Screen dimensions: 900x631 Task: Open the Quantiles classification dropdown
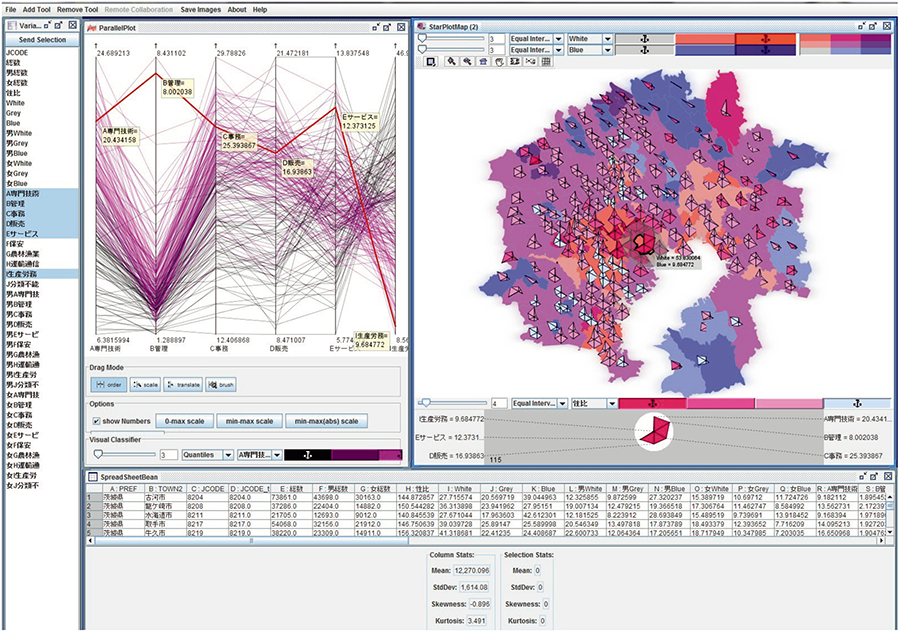pyautogui.click(x=207, y=454)
